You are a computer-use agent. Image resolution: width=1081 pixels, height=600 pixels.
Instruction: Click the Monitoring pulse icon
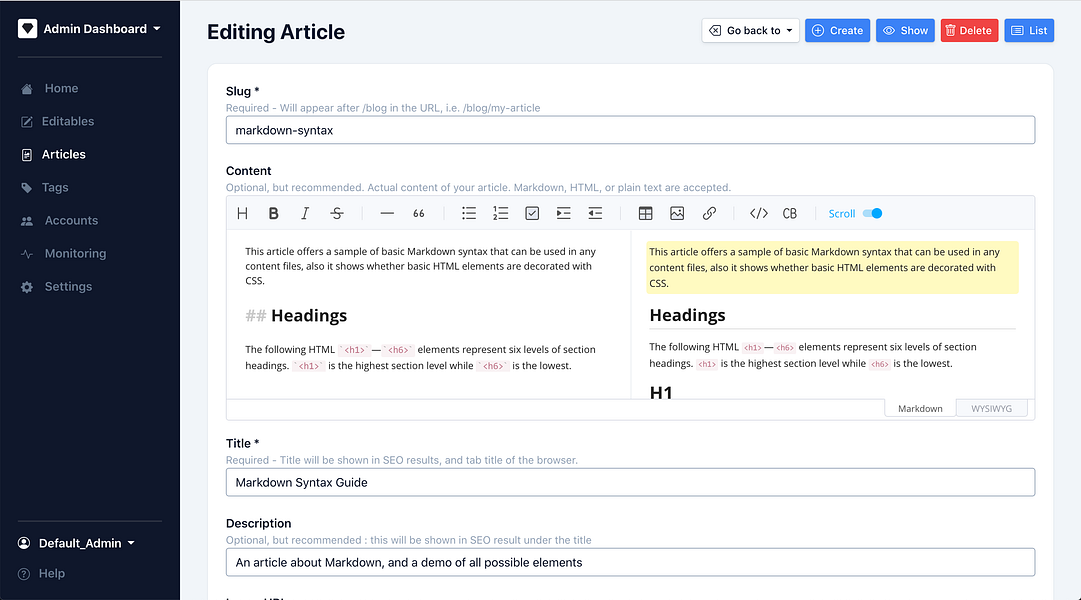click(x=27, y=254)
